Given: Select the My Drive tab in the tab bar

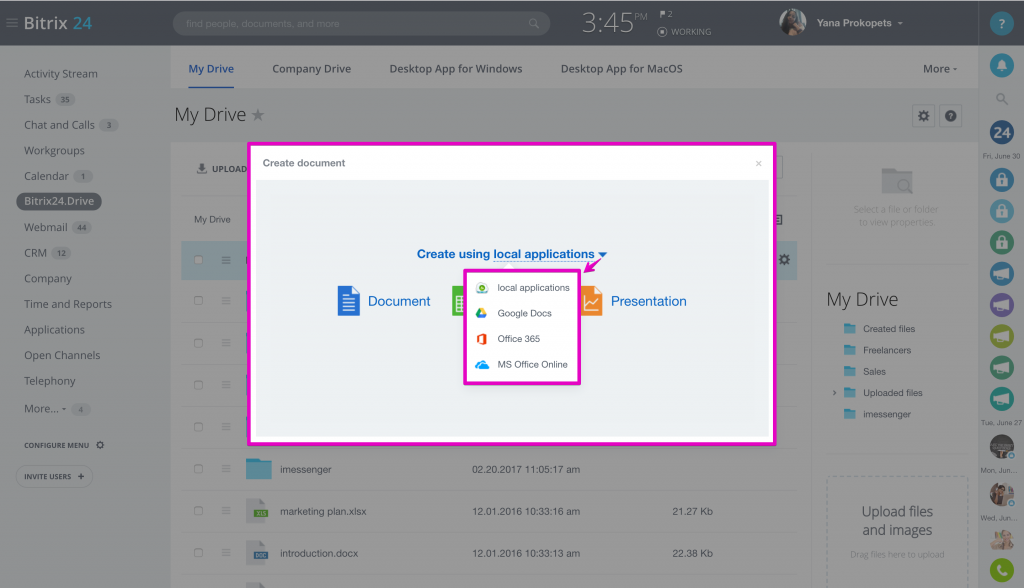Looking at the screenshot, I should tap(211, 69).
